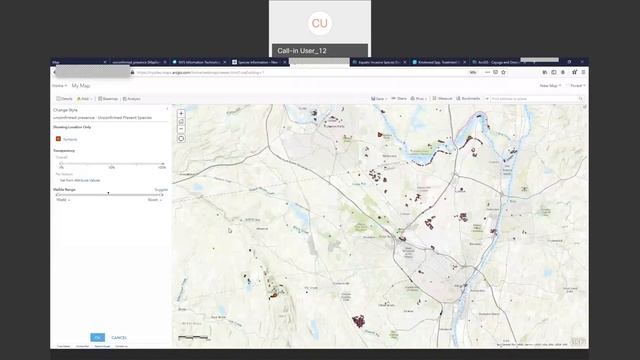The width and height of the screenshot is (640, 360).
Task: Click the red symbol swatch
Action: click(x=58, y=139)
